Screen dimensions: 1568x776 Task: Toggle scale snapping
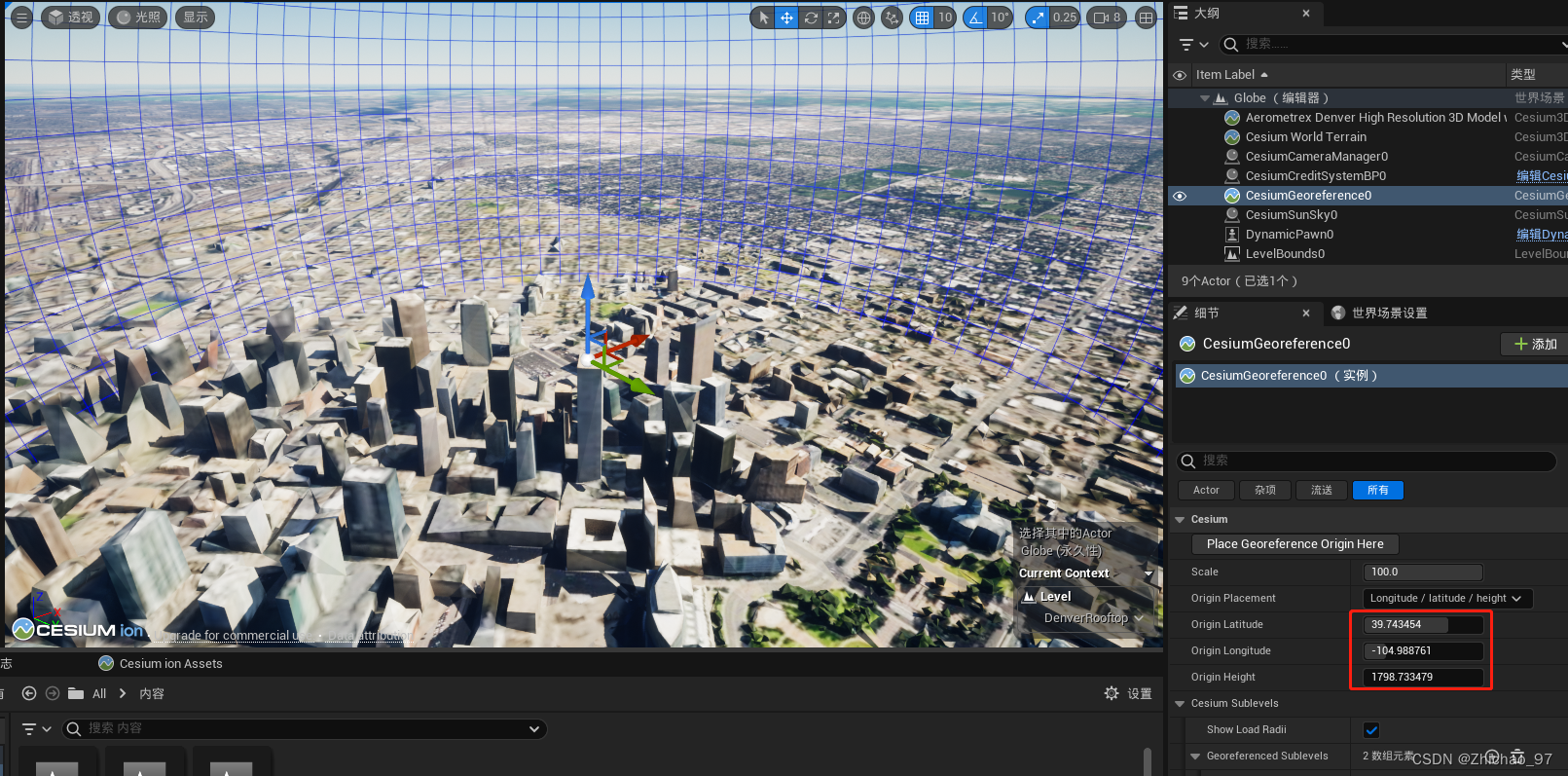coord(1038,18)
